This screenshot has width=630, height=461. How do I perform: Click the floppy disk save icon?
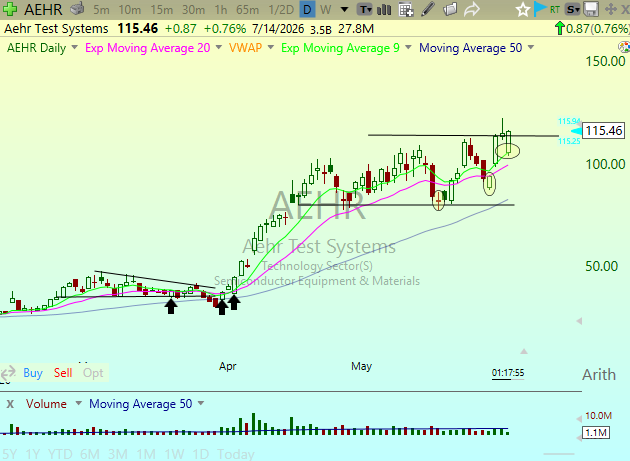pos(591,9)
